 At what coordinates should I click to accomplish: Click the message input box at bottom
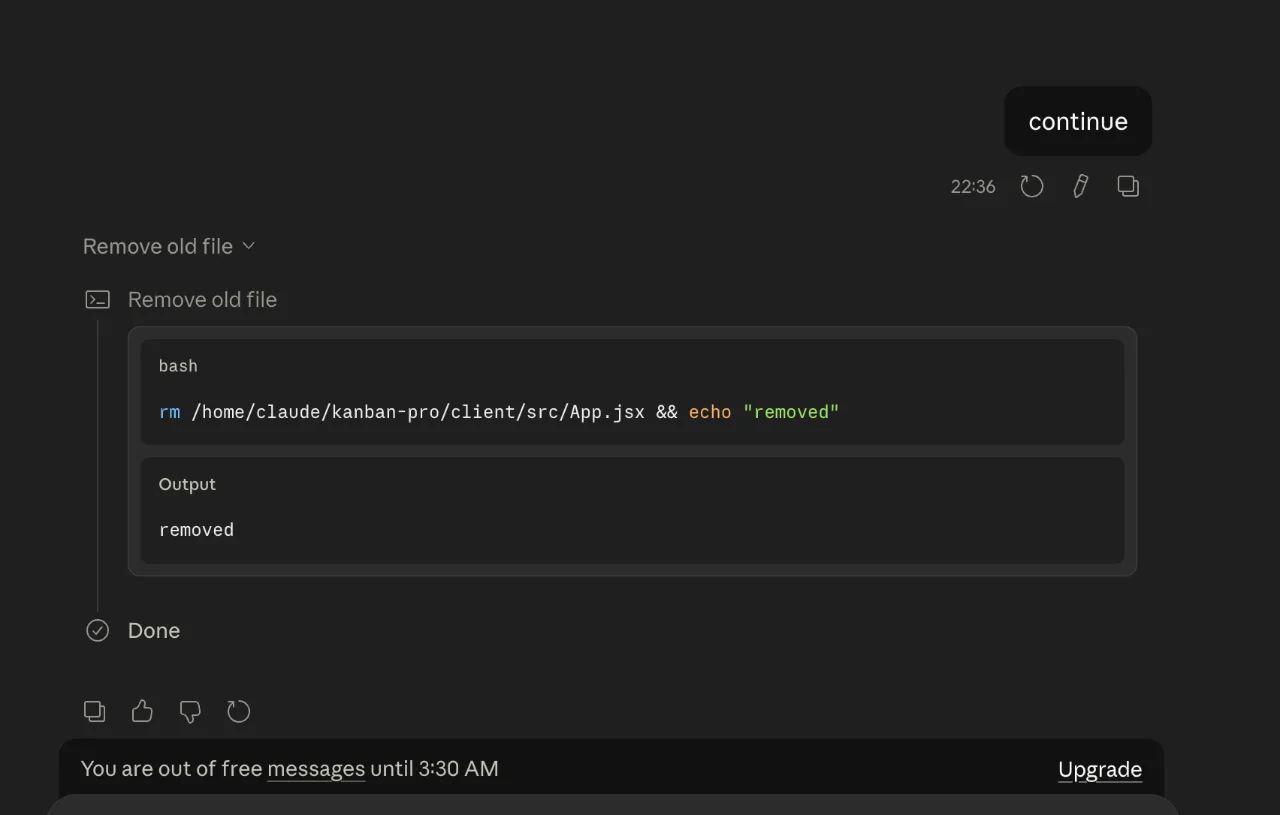coord(613,805)
